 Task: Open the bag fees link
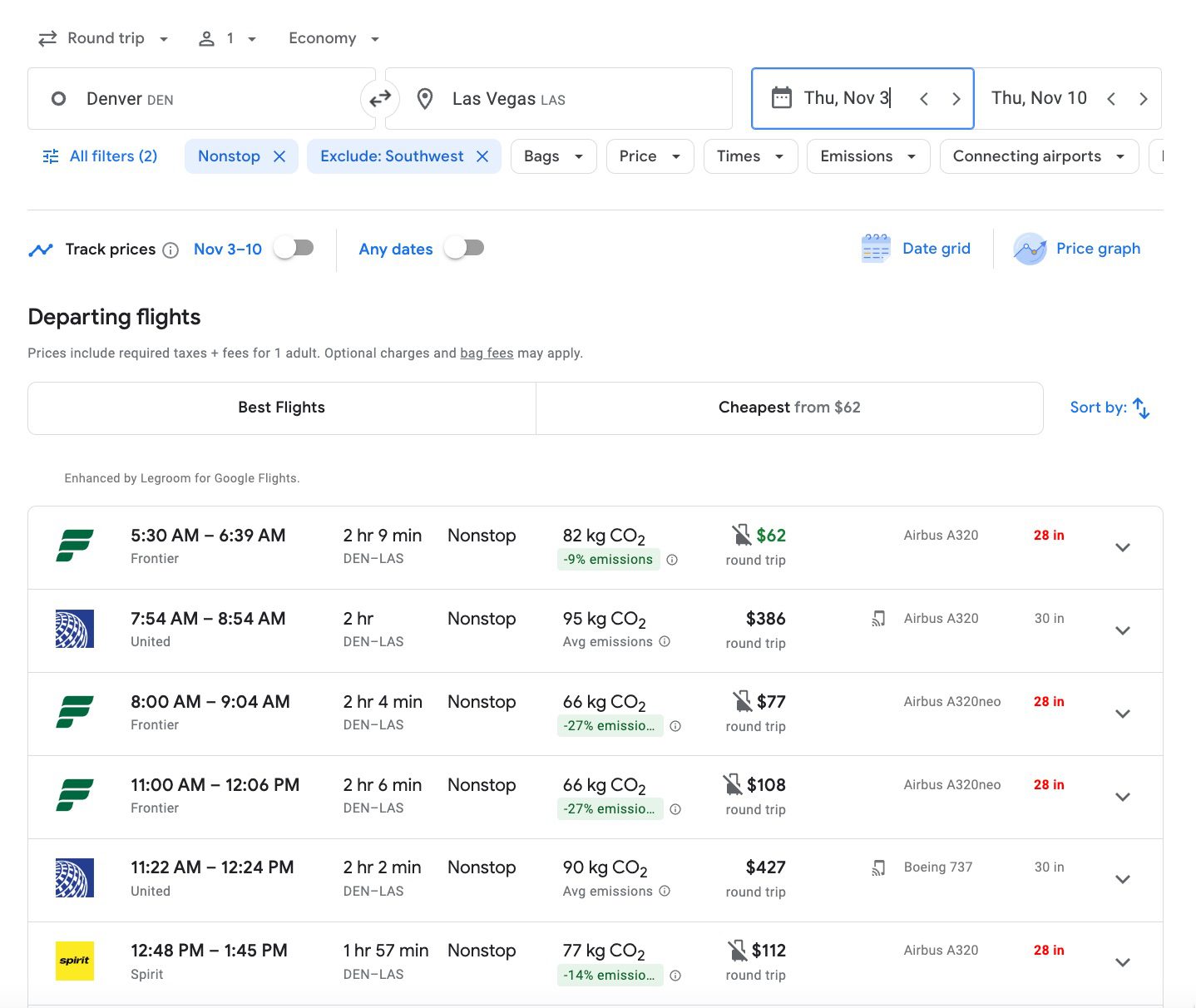pyautogui.click(x=487, y=353)
